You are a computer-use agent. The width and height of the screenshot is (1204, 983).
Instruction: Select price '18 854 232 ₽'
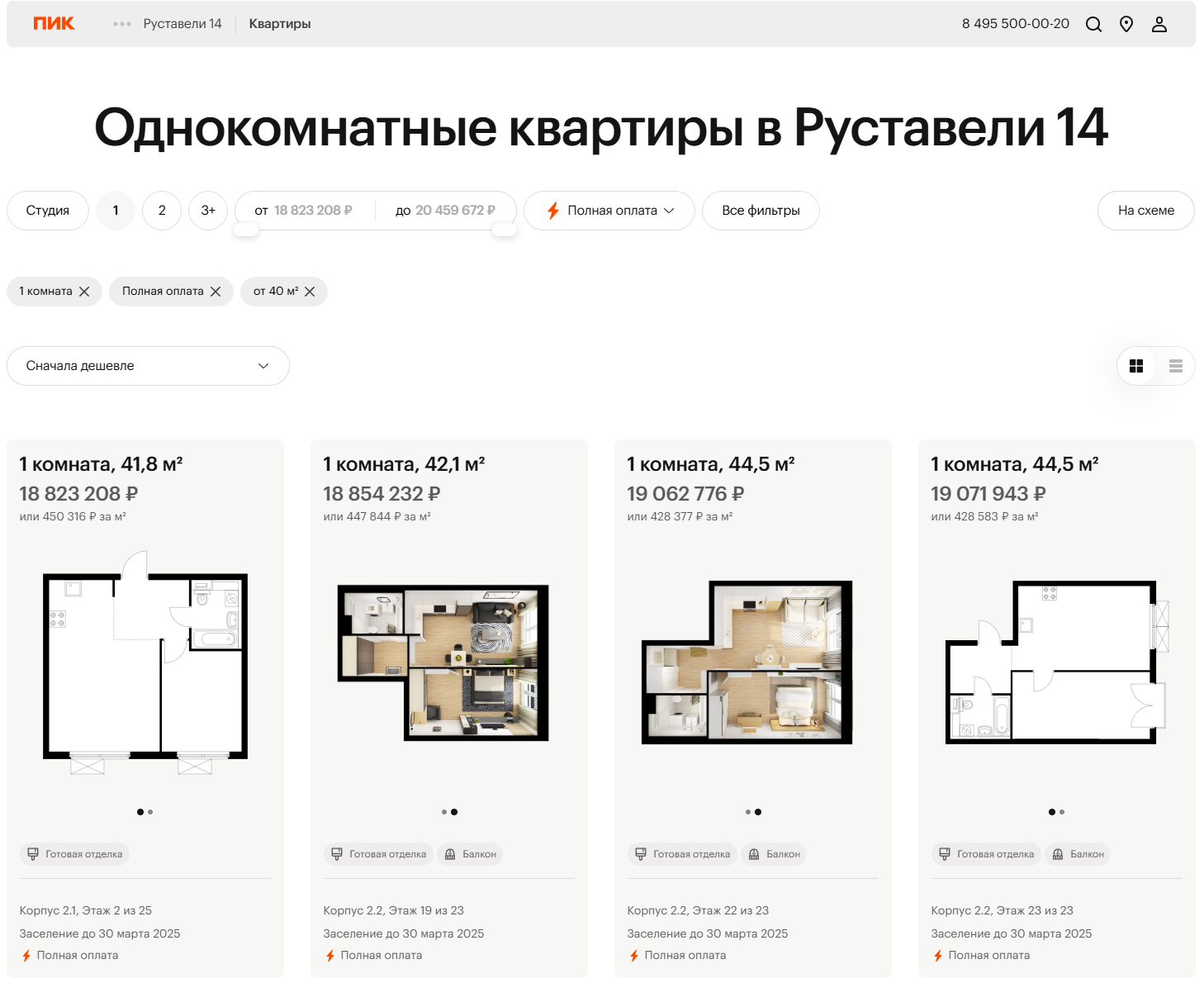click(x=382, y=494)
